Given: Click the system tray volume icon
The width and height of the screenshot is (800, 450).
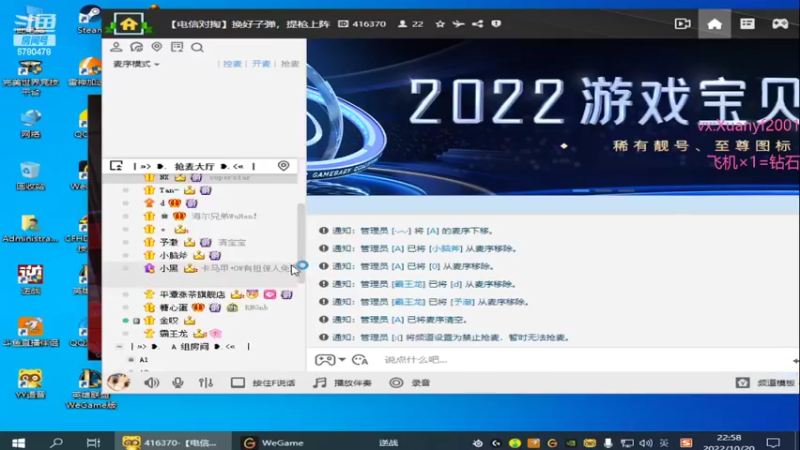Looking at the screenshot, I should [x=645, y=443].
